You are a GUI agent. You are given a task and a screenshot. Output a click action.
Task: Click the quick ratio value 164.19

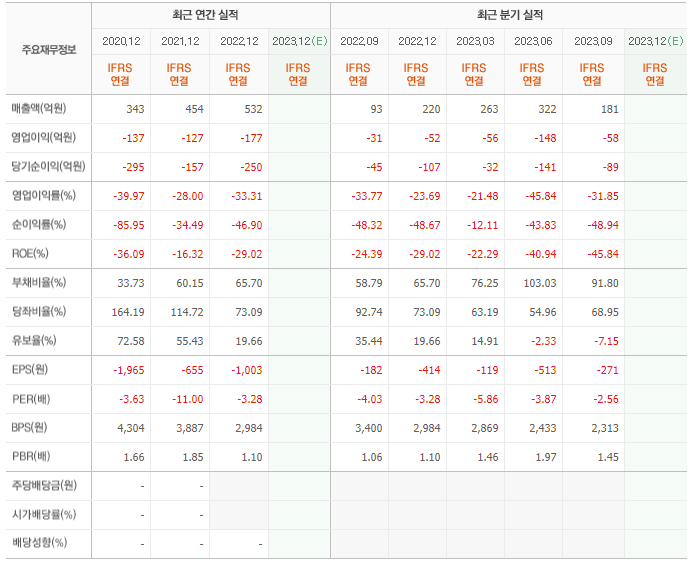pyautogui.click(x=128, y=312)
